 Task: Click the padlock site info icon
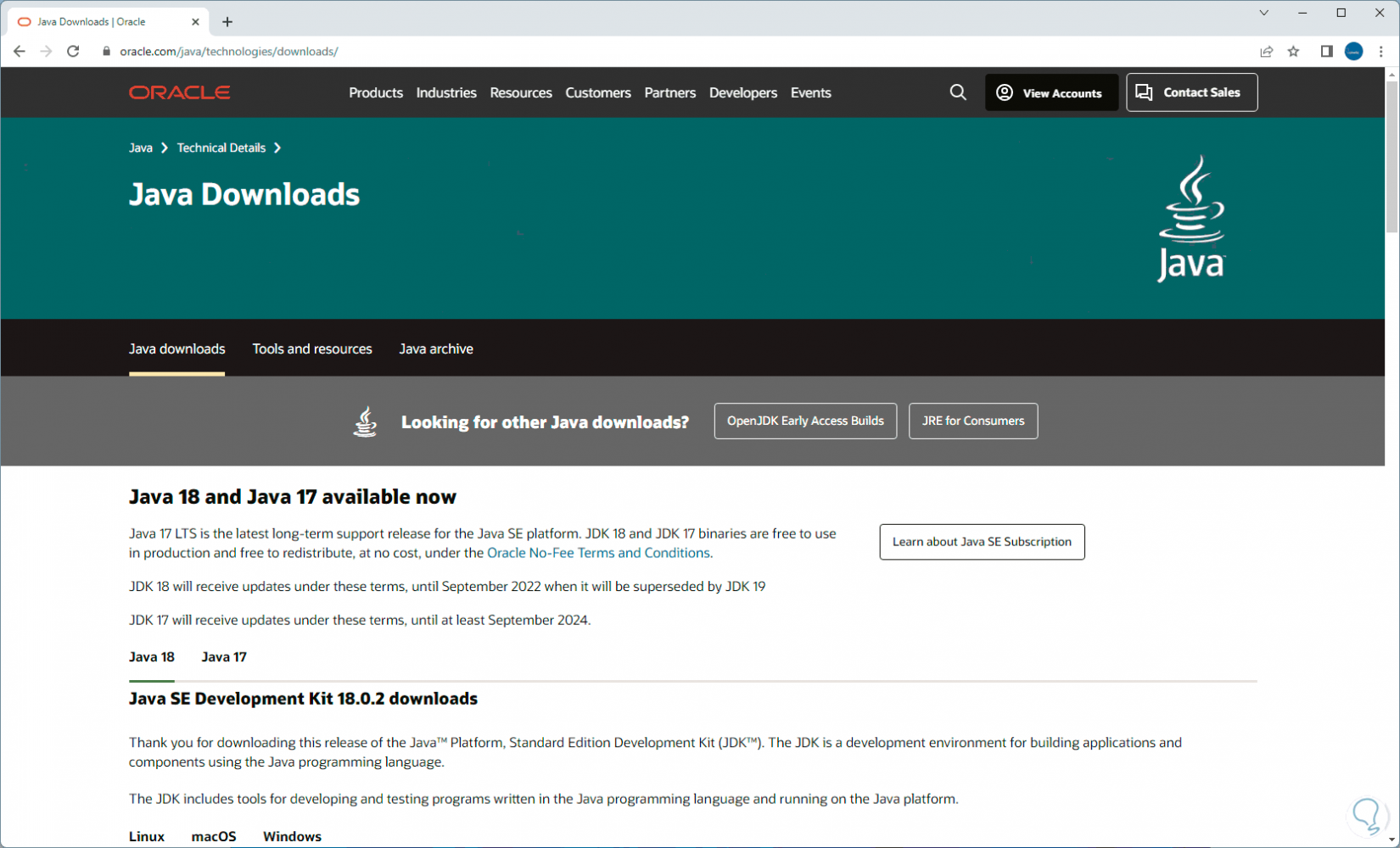point(106,52)
